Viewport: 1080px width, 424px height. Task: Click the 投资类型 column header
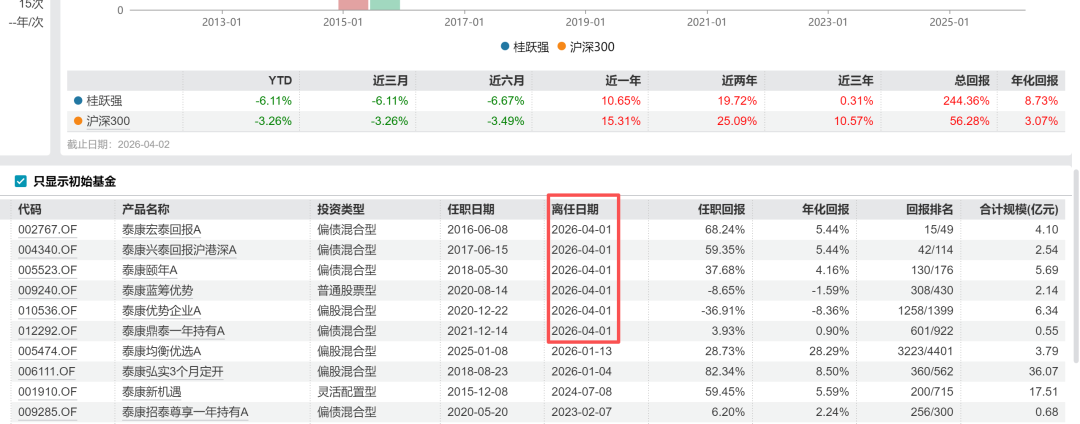coord(341,209)
